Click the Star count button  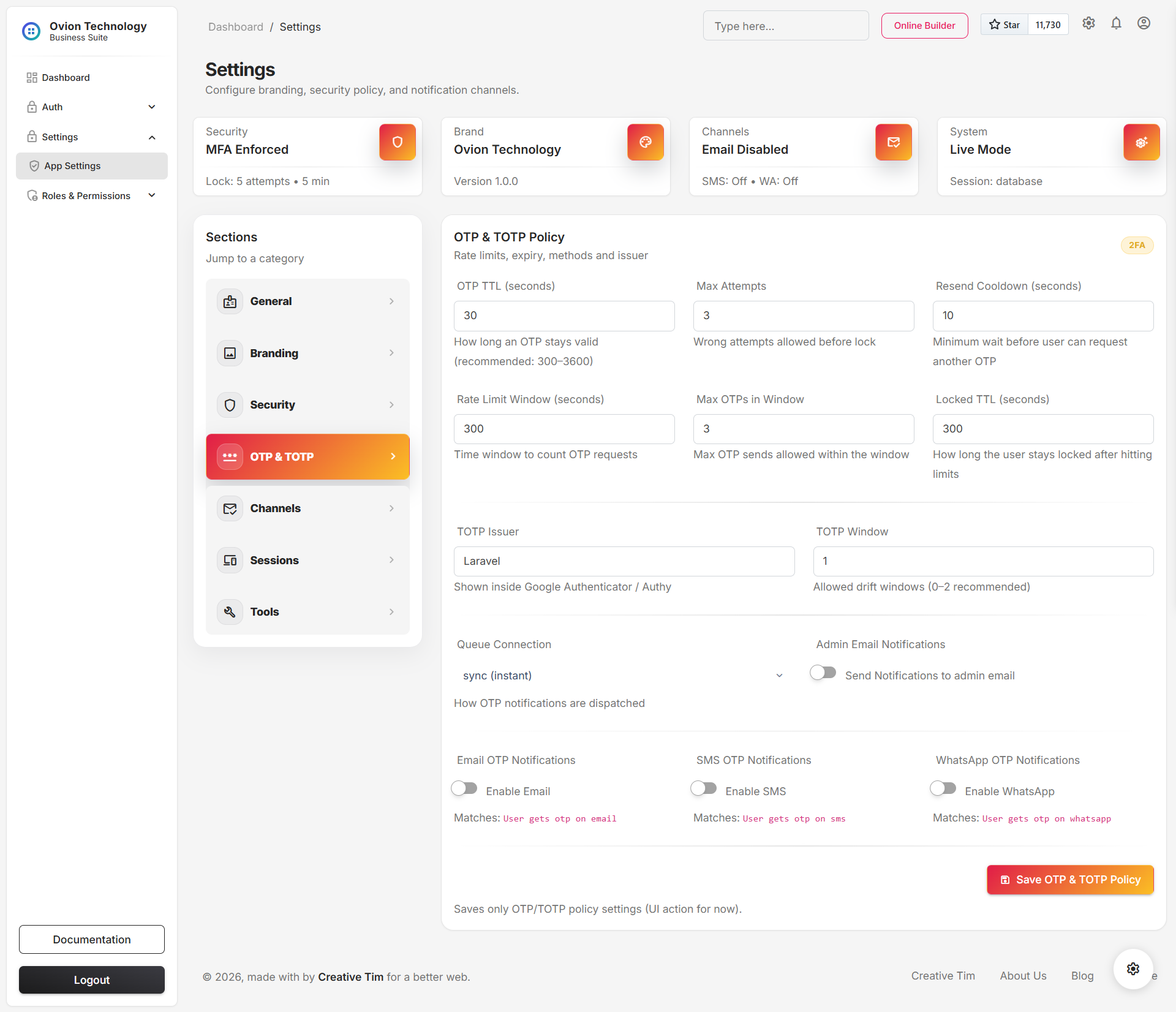1048,25
